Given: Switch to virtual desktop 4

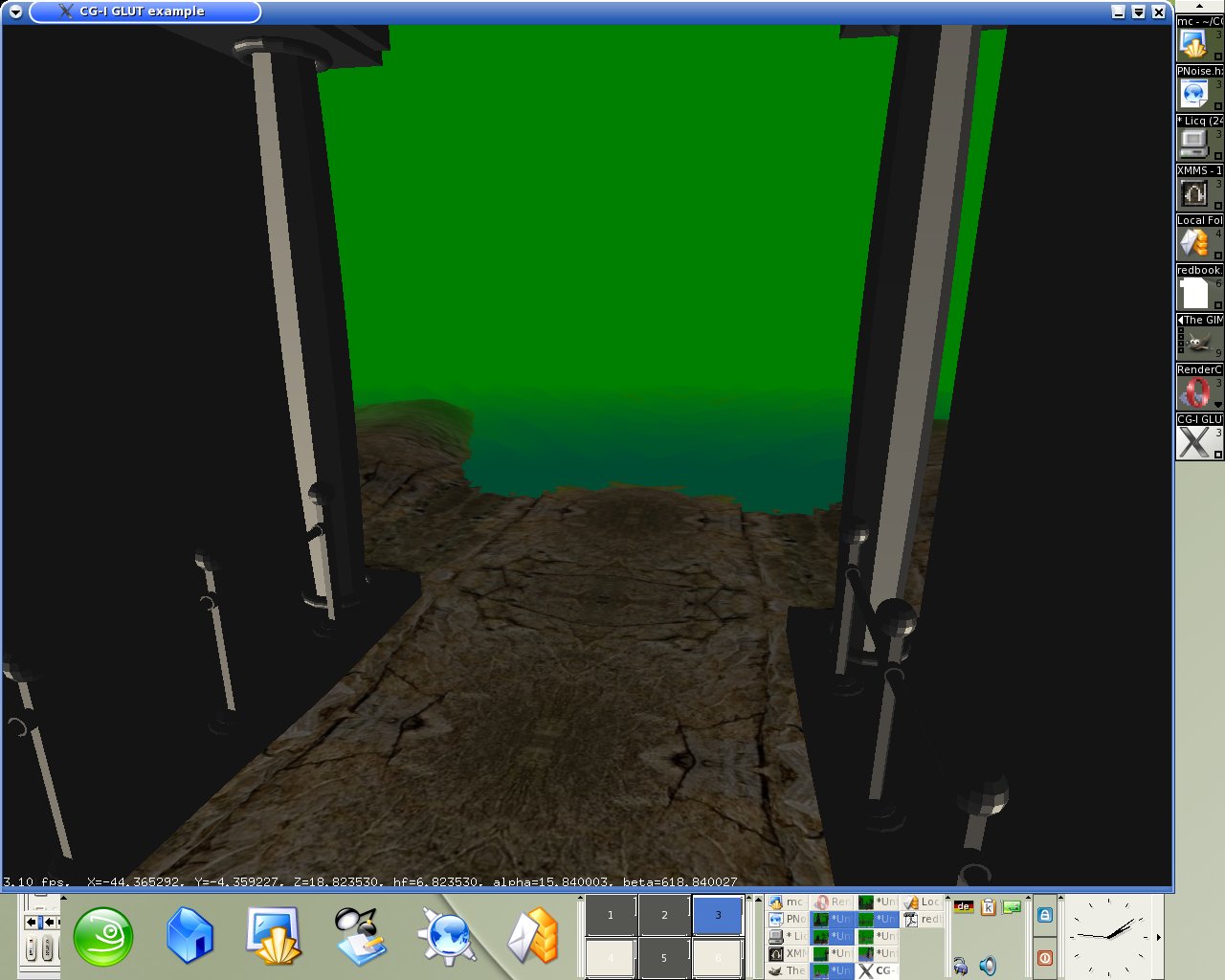Looking at the screenshot, I should pos(611,958).
